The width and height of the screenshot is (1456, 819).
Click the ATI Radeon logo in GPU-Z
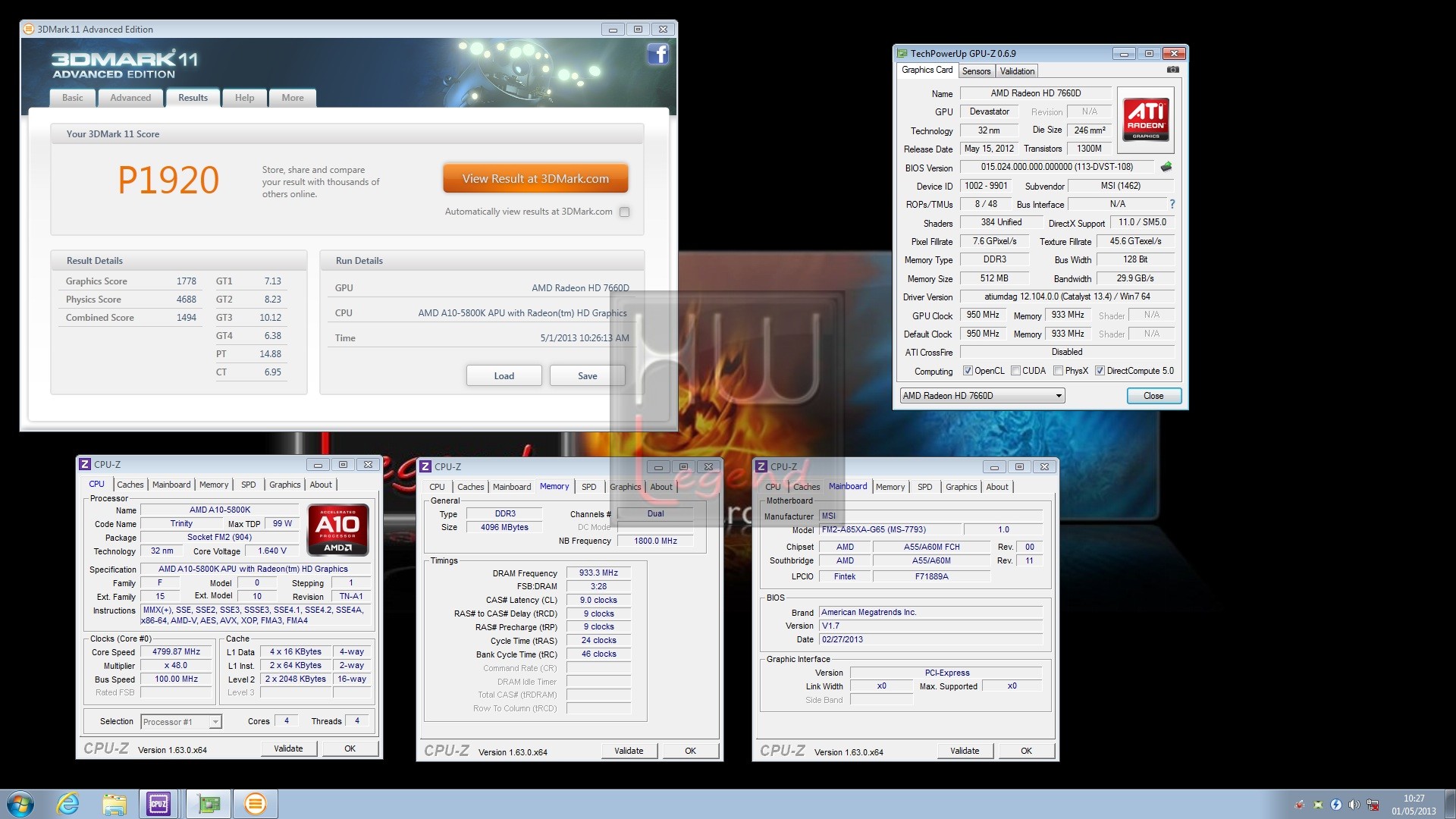coord(1146,119)
